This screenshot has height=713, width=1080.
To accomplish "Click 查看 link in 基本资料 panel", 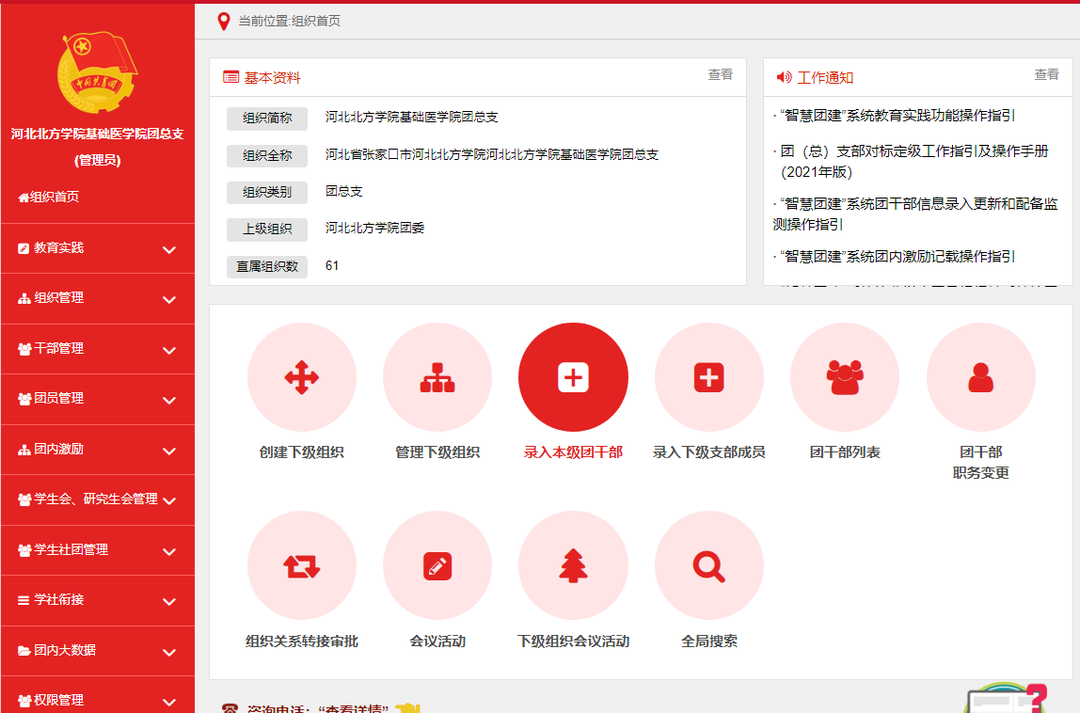I will [x=720, y=74].
